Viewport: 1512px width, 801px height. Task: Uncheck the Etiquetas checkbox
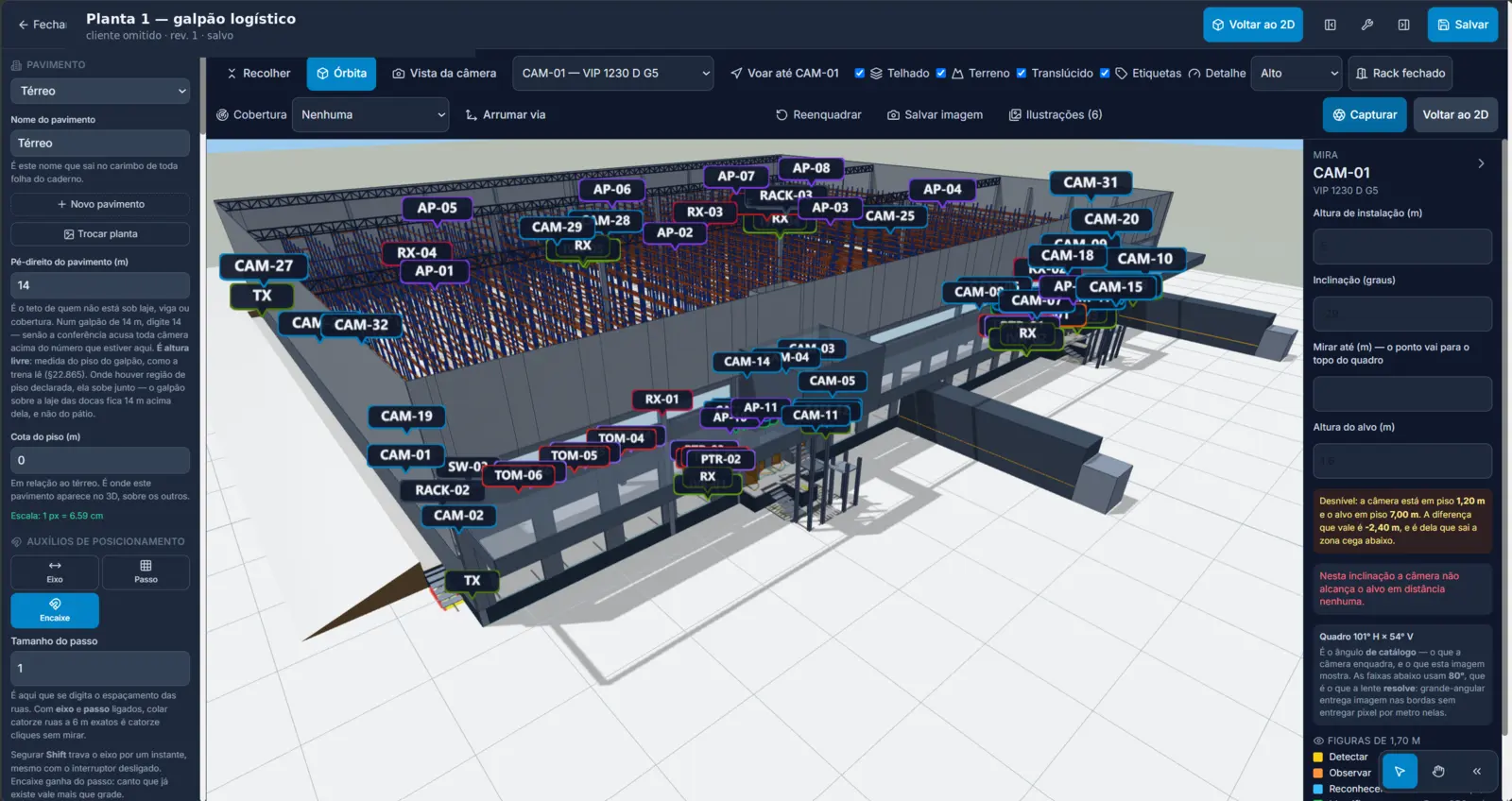pos(1105,73)
